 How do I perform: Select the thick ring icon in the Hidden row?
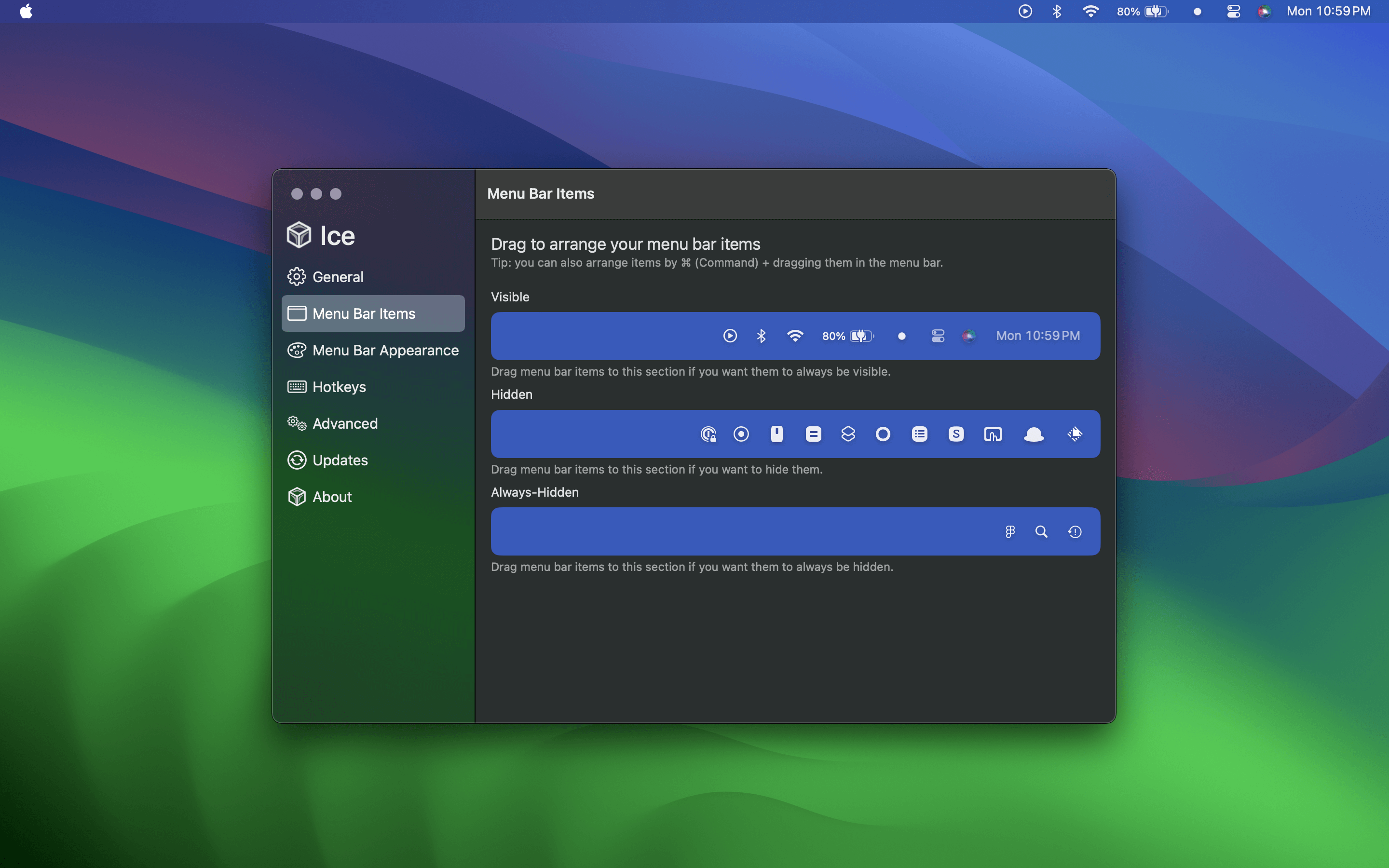point(884,434)
